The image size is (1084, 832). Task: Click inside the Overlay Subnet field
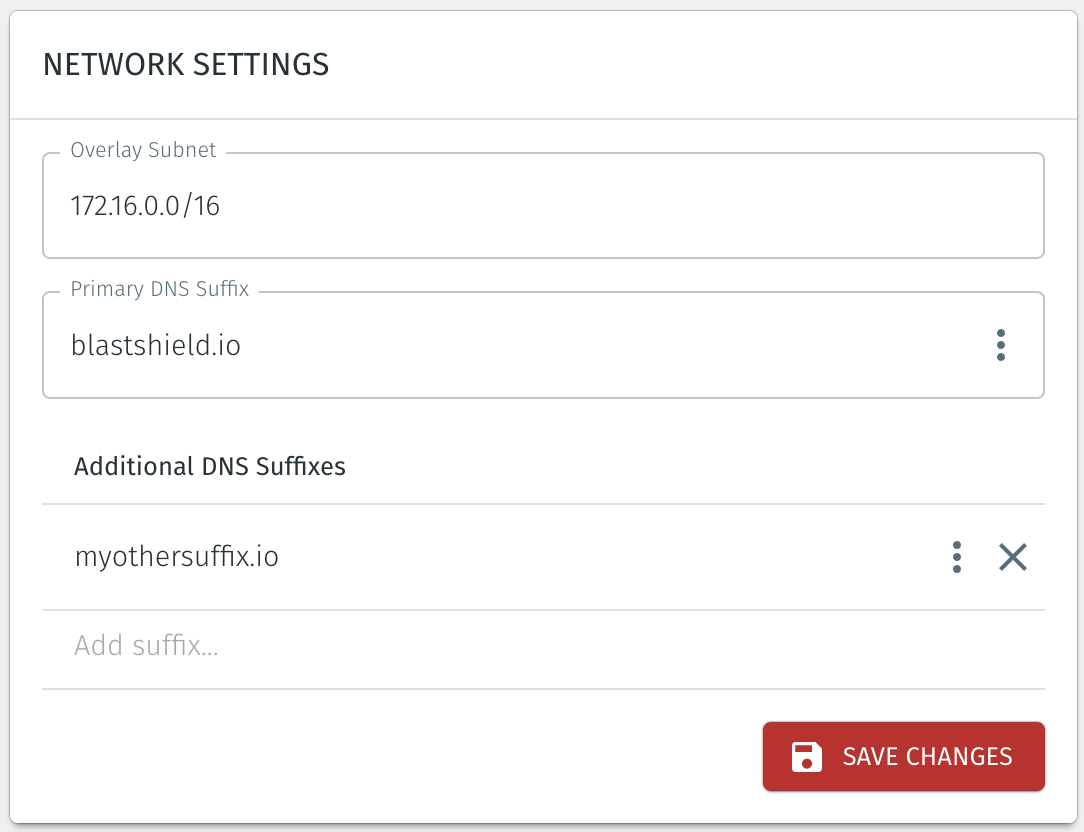click(x=400, y=205)
